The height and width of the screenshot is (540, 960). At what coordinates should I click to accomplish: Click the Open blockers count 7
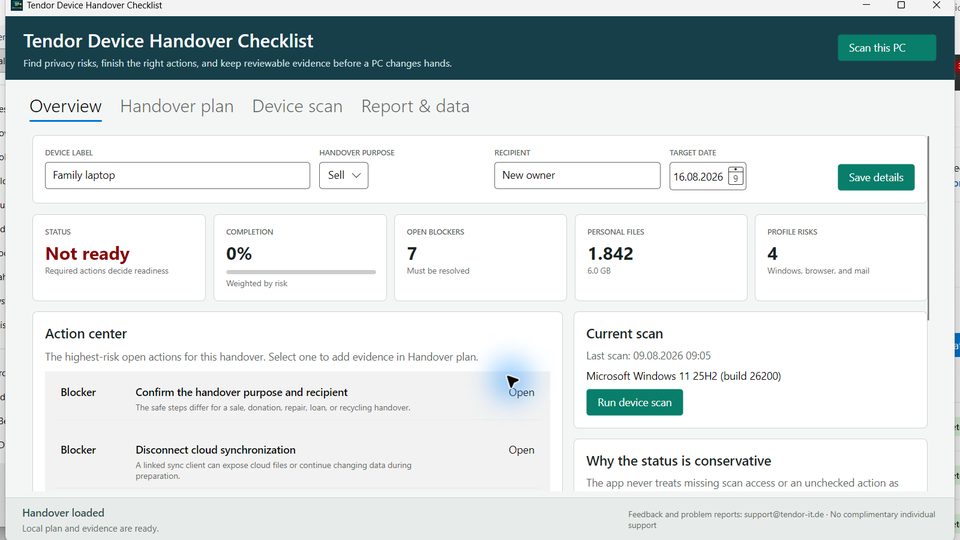tap(411, 253)
